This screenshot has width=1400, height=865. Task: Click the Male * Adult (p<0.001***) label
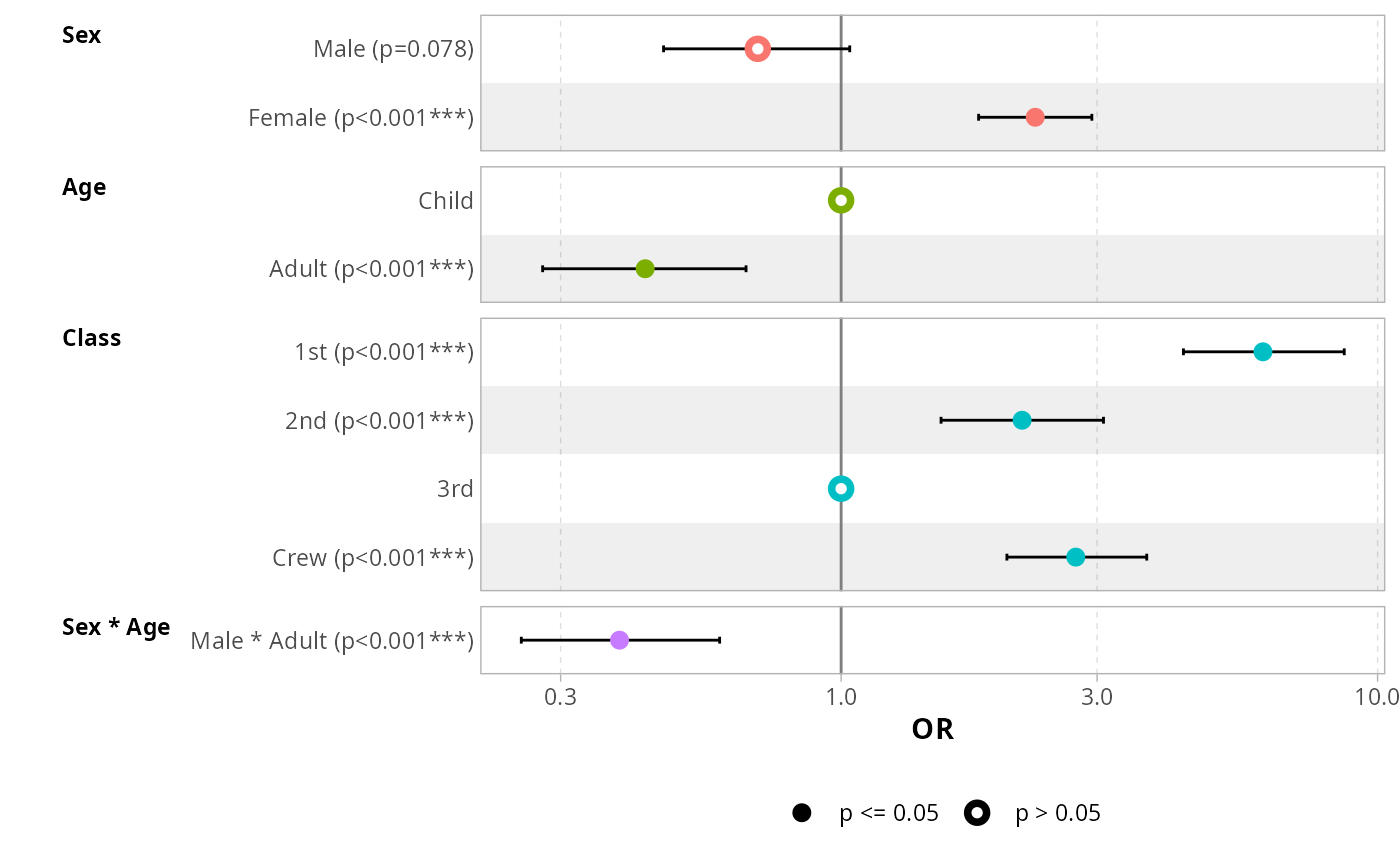tap(332, 641)
